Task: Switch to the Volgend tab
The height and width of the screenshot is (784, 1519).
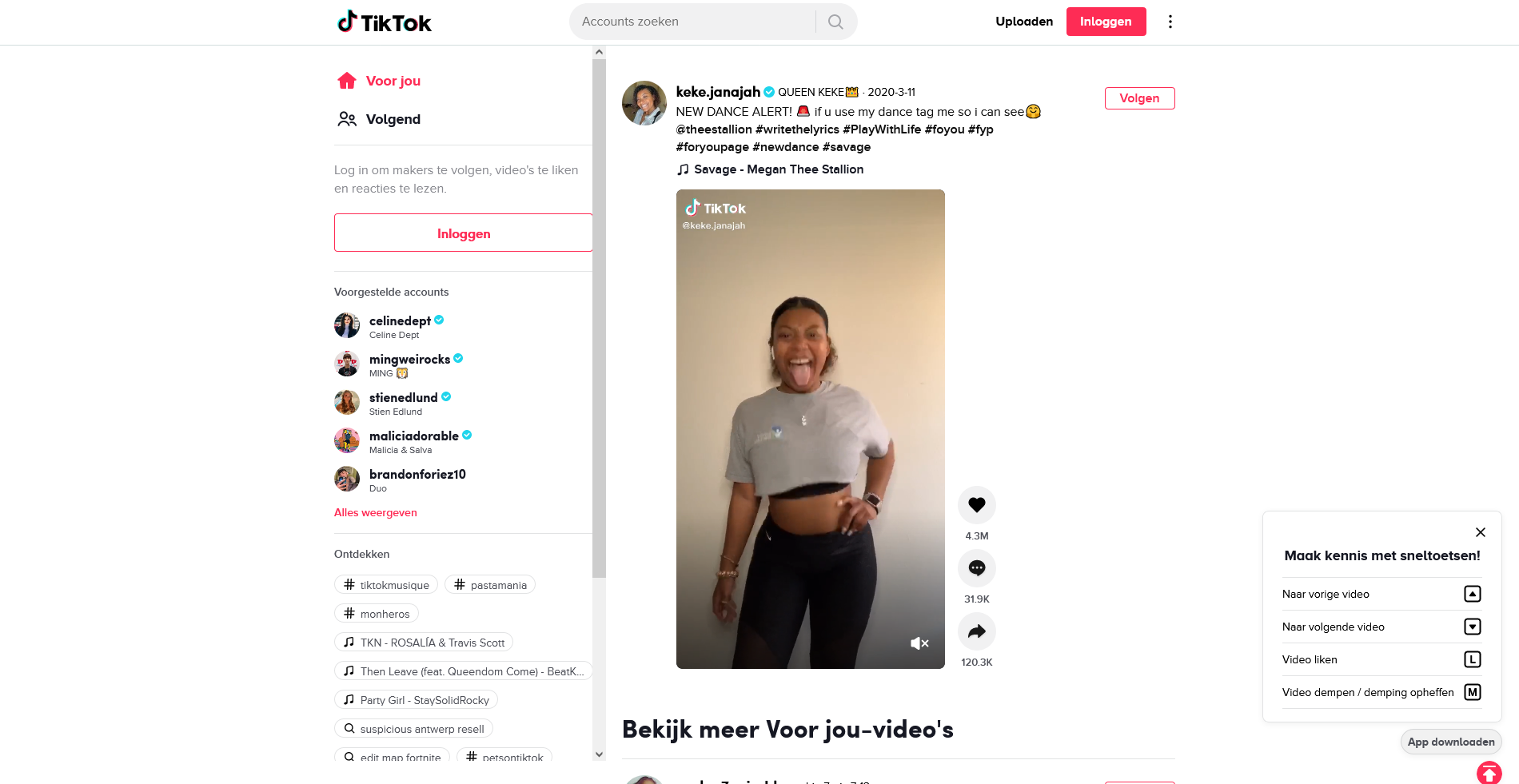Action: [x=380, y=119]
